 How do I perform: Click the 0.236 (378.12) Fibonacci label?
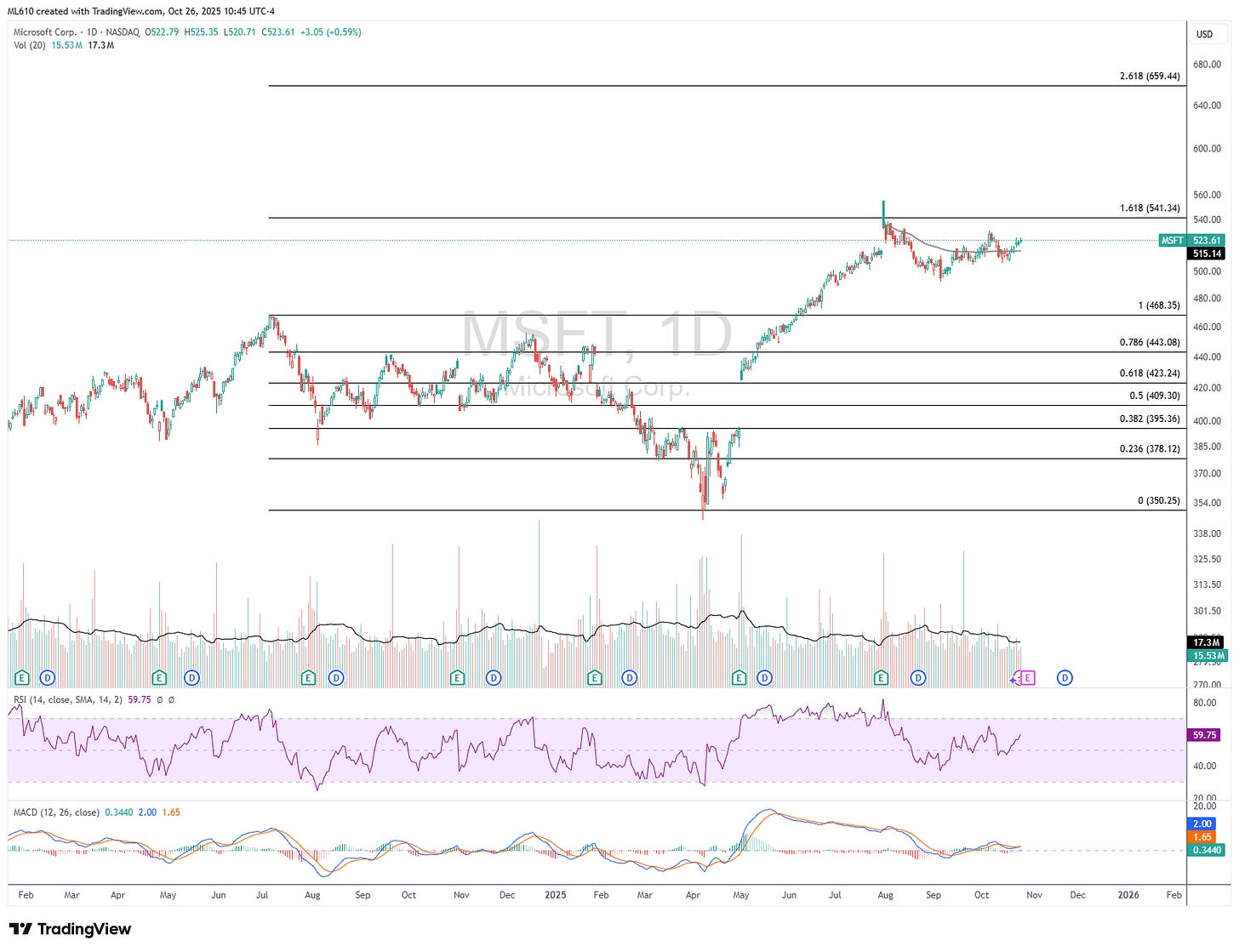click(1150, 449)
